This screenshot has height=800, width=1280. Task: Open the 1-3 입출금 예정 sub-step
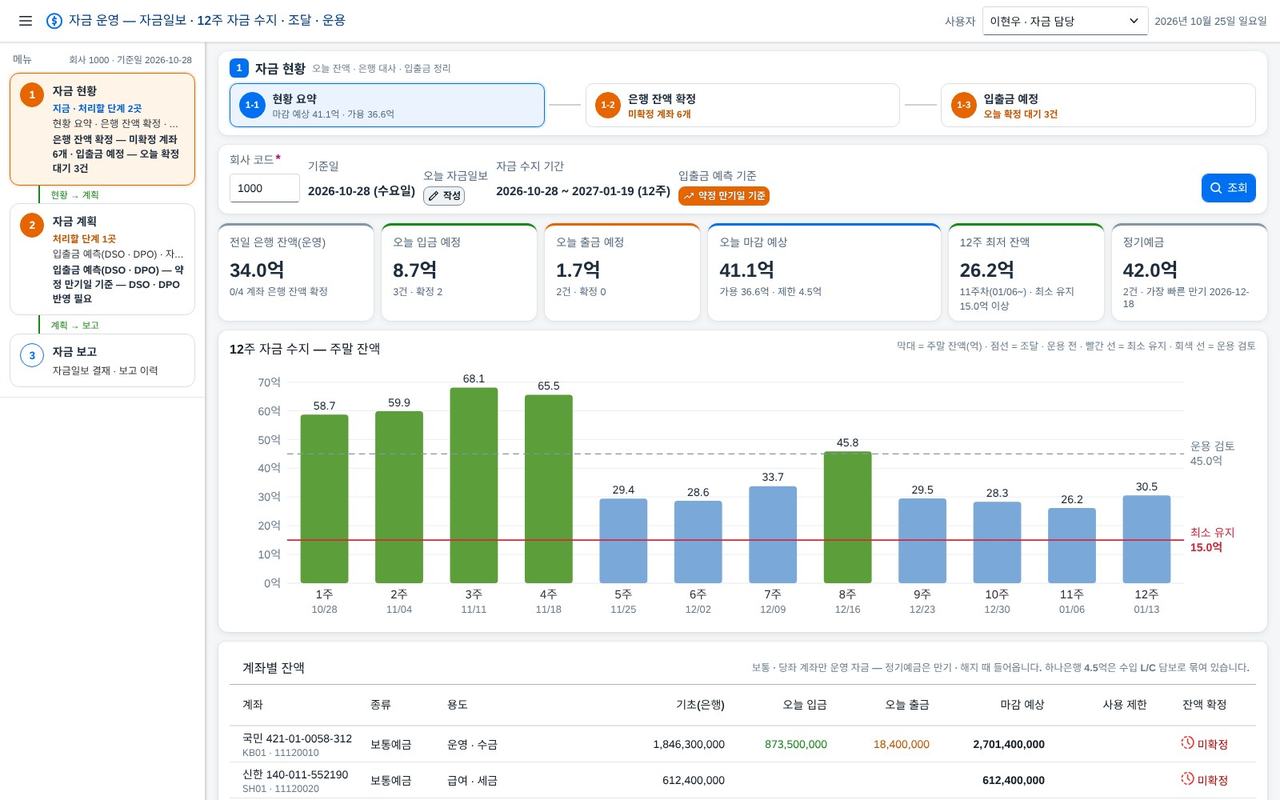[x=1098, y=105]
